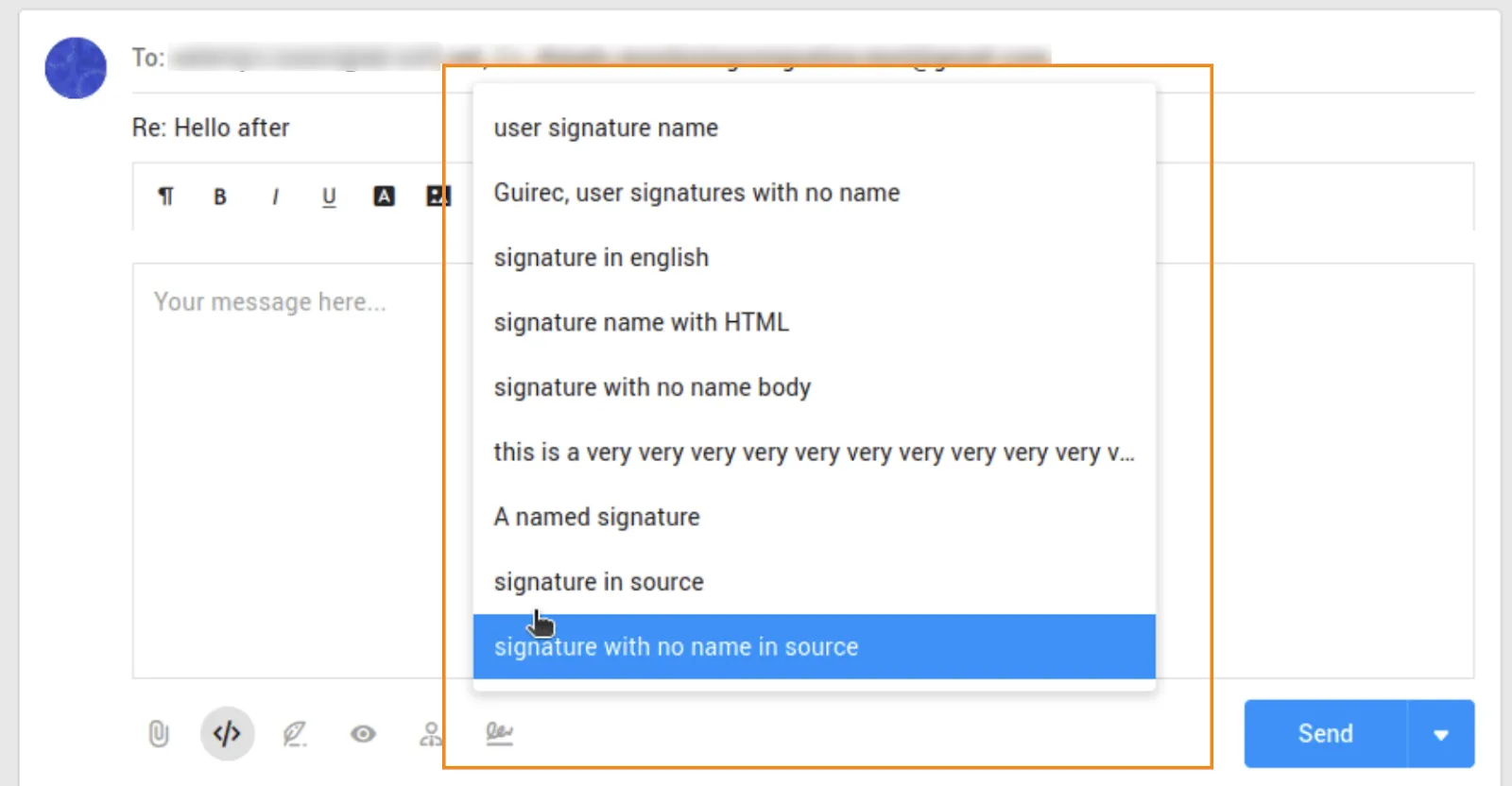This screenshot has width=1512, height=786.
Task: Open the signature picker icon
Action: tap(499, 733)
